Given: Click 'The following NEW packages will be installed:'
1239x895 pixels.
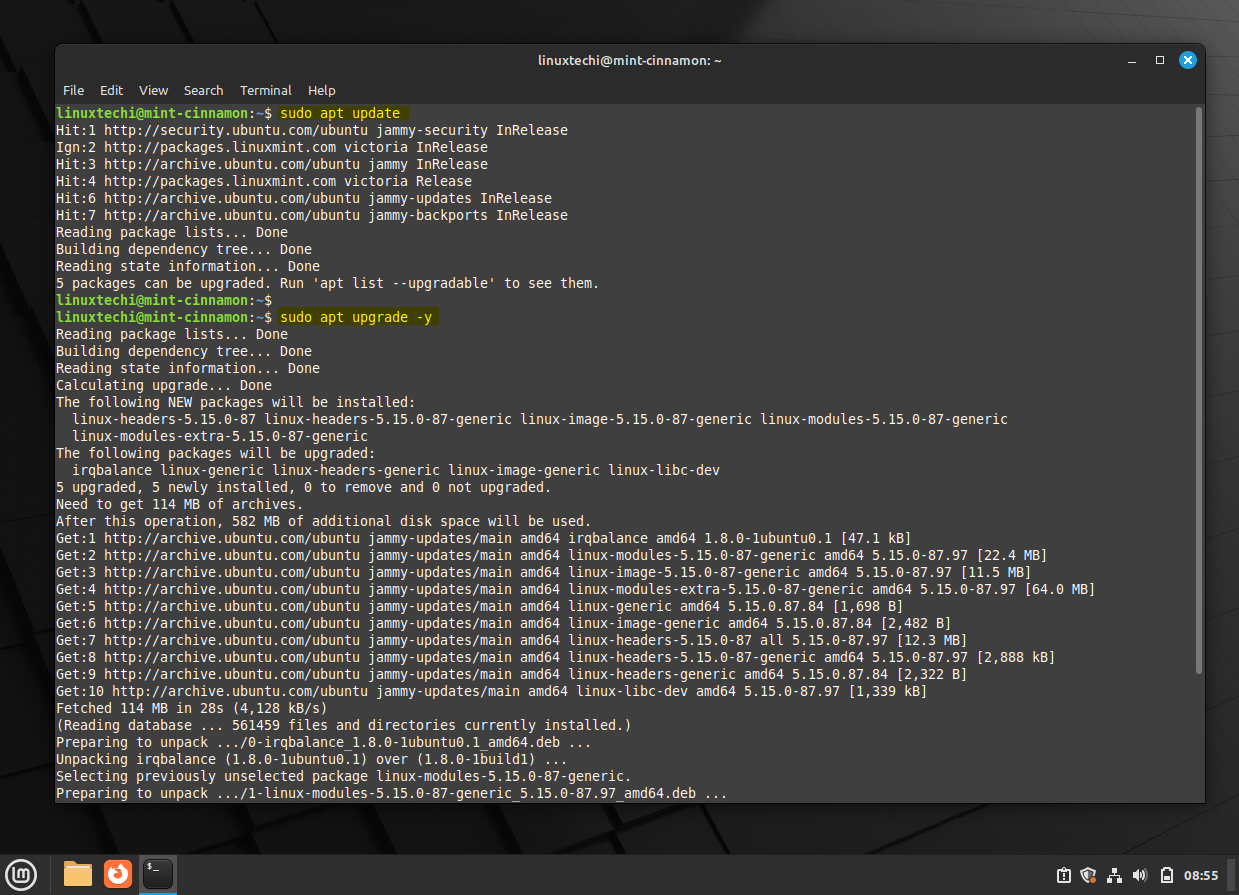Looking at the screenshot, I should (x=234, y=402).
